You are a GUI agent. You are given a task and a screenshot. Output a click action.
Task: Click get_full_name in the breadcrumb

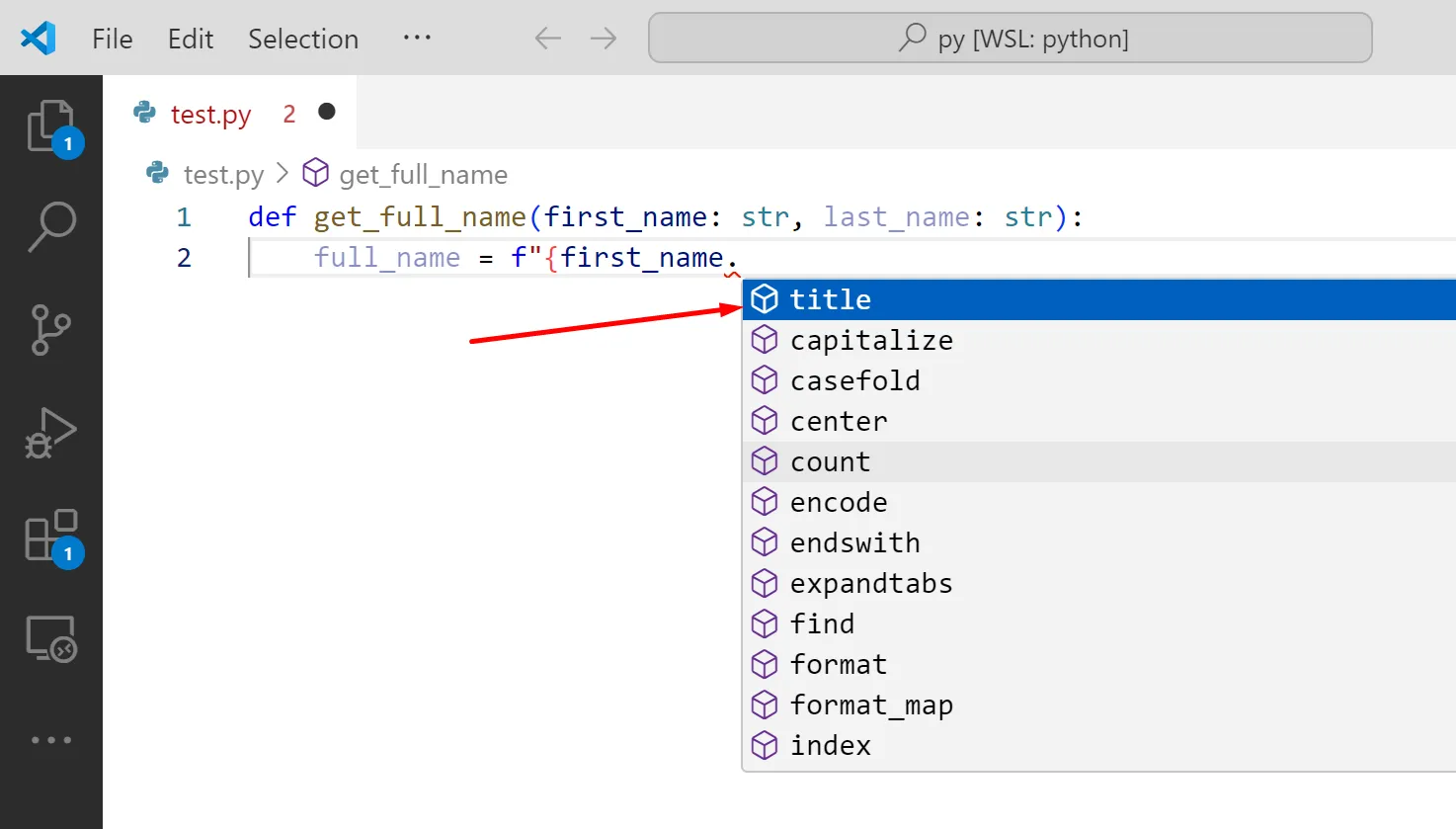(423, 175)
